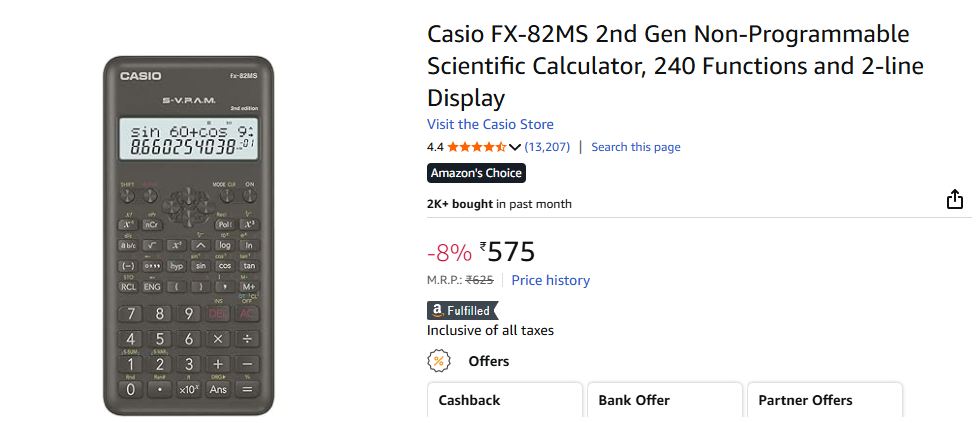Click the calculator's AC key in image
Image resolution: width=976 pixels, height=423 pixels.
[247, 314]
